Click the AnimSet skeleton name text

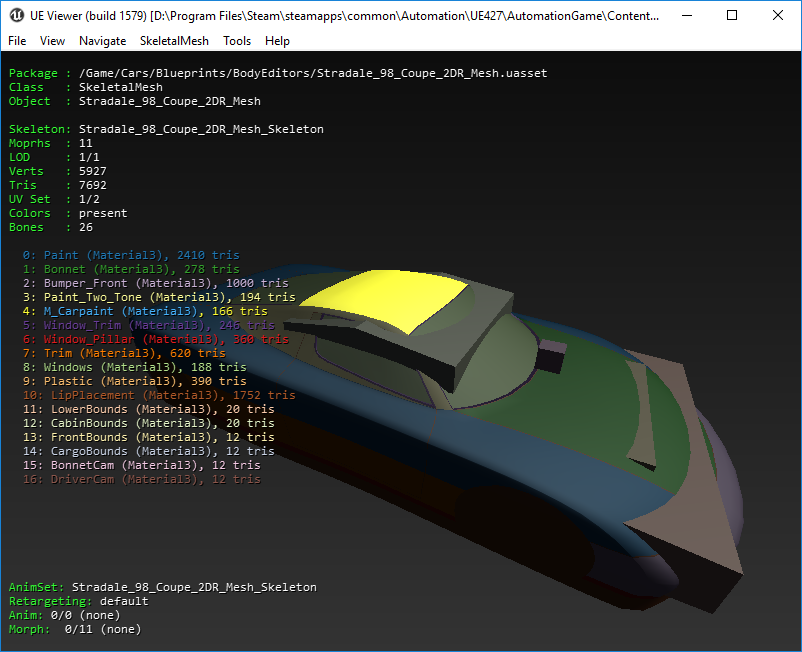click(x=194, y=587)
